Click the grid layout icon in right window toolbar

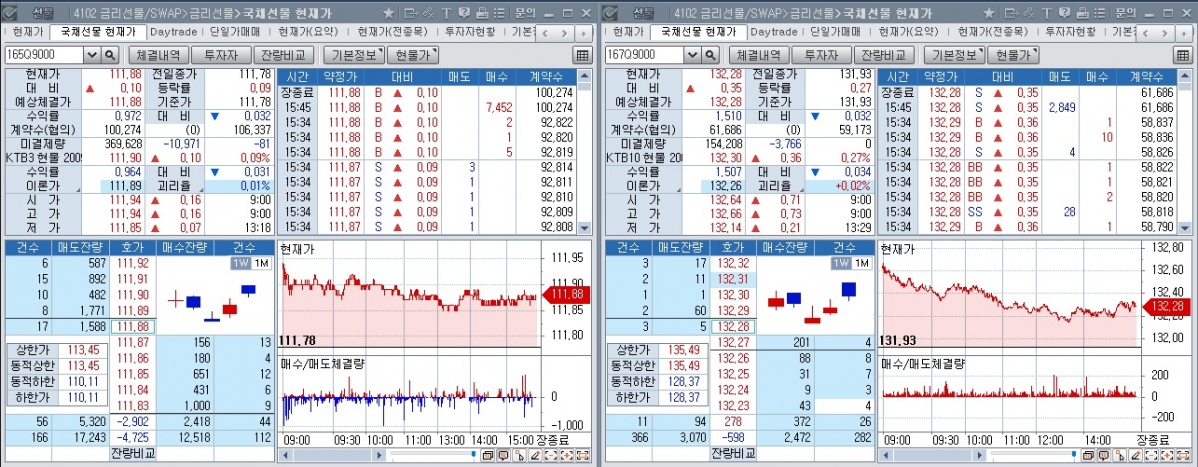coord(1182,55)
